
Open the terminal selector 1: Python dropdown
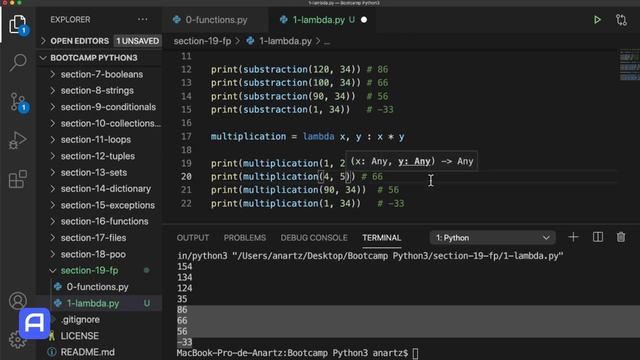492,238
